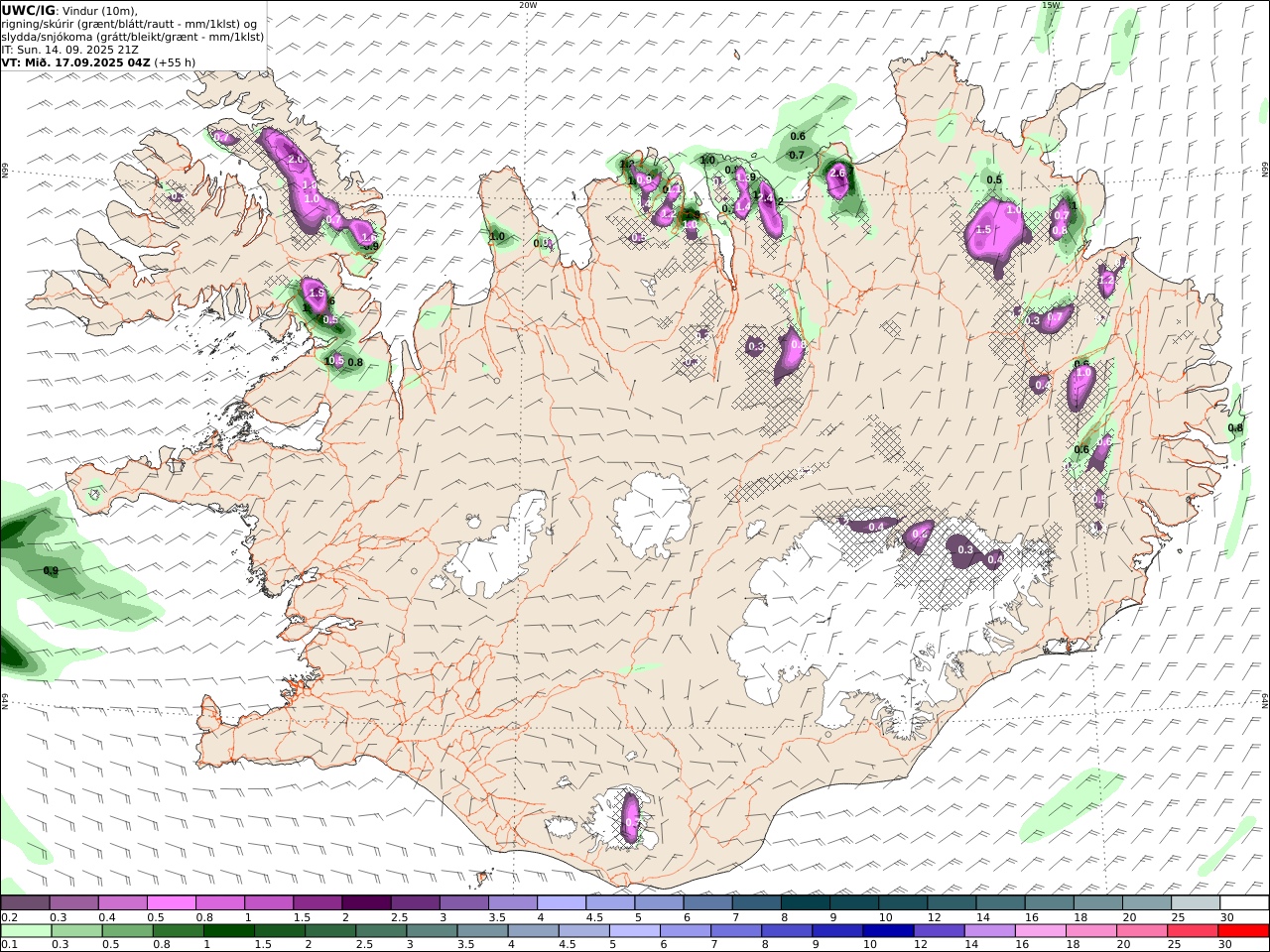This screenshot has width=1270, height=952.
Task: Click the '(+55 h)' forecast offset text
Action: coord(176,62)
